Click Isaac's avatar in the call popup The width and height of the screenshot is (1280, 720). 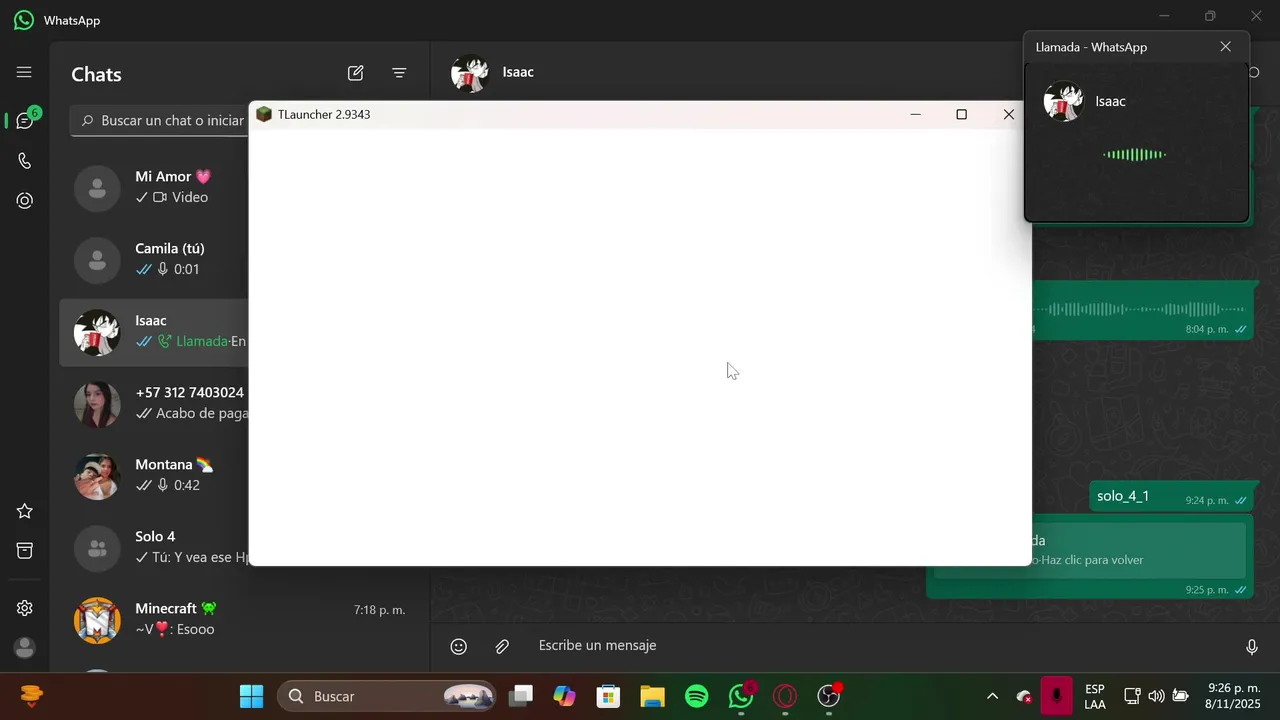point(1064,101)
